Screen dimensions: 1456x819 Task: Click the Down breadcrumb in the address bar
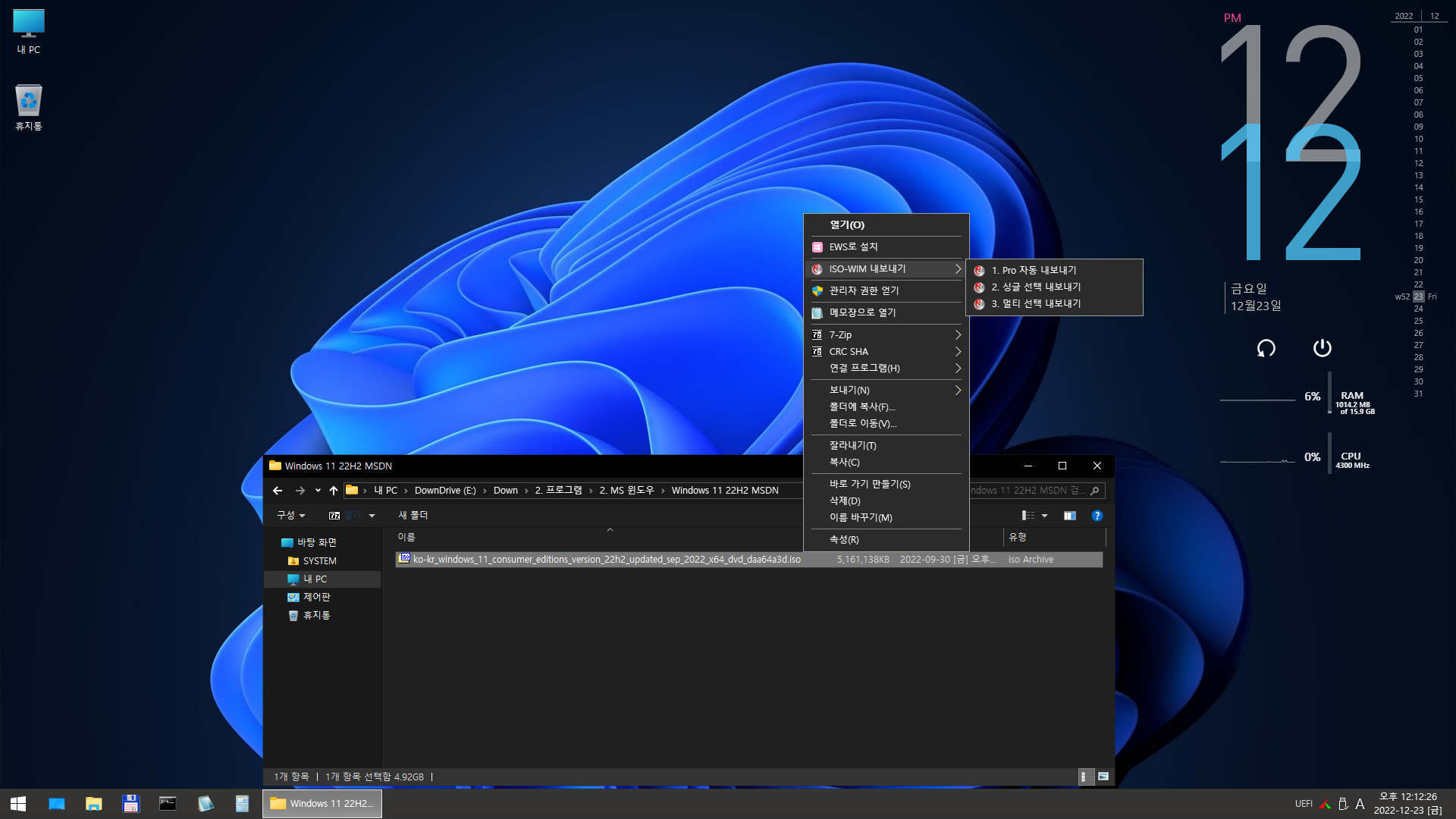(506, 491)
